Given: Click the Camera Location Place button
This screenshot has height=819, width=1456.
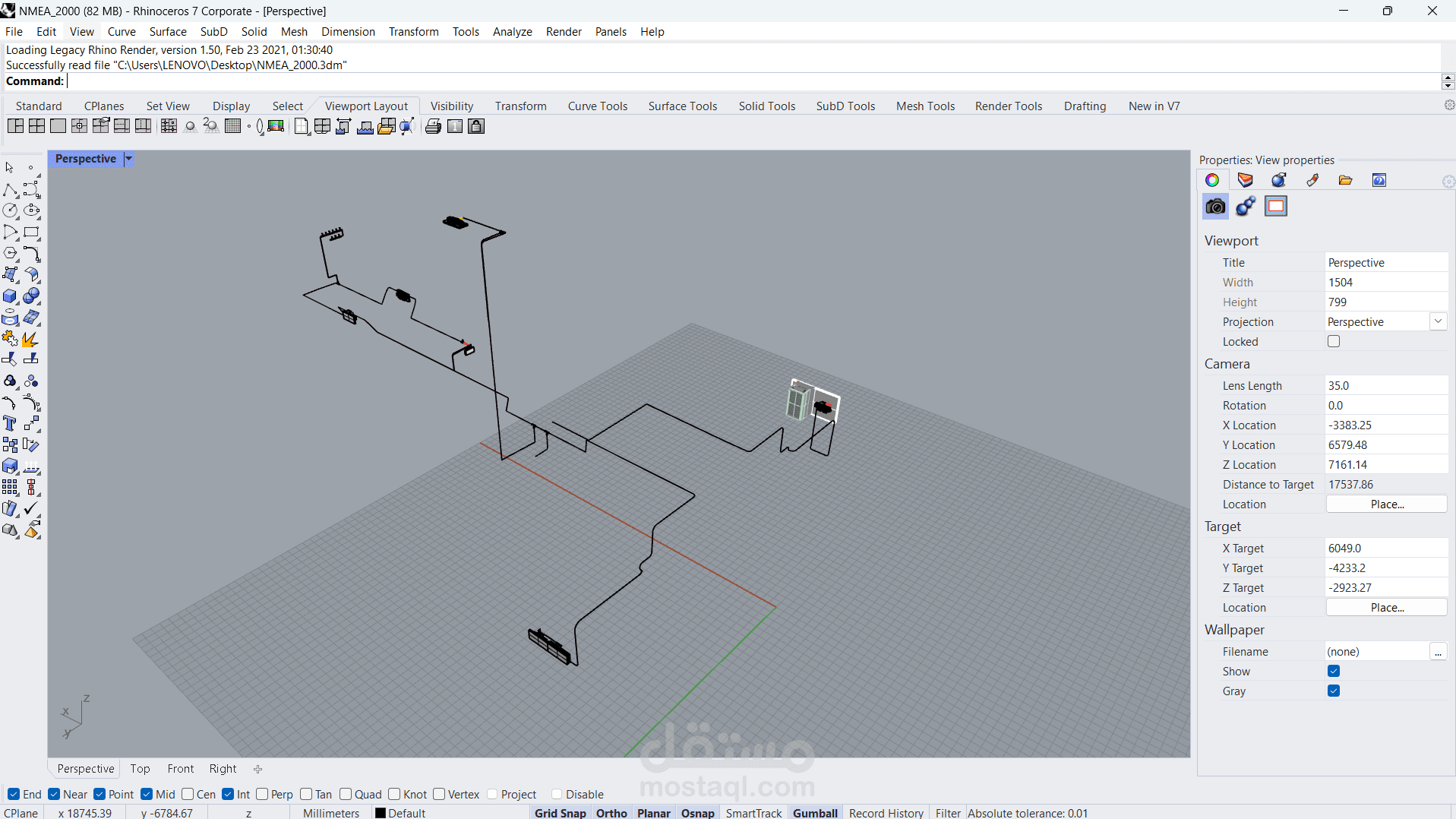Looking at the screenshot, I should 1387,504.
